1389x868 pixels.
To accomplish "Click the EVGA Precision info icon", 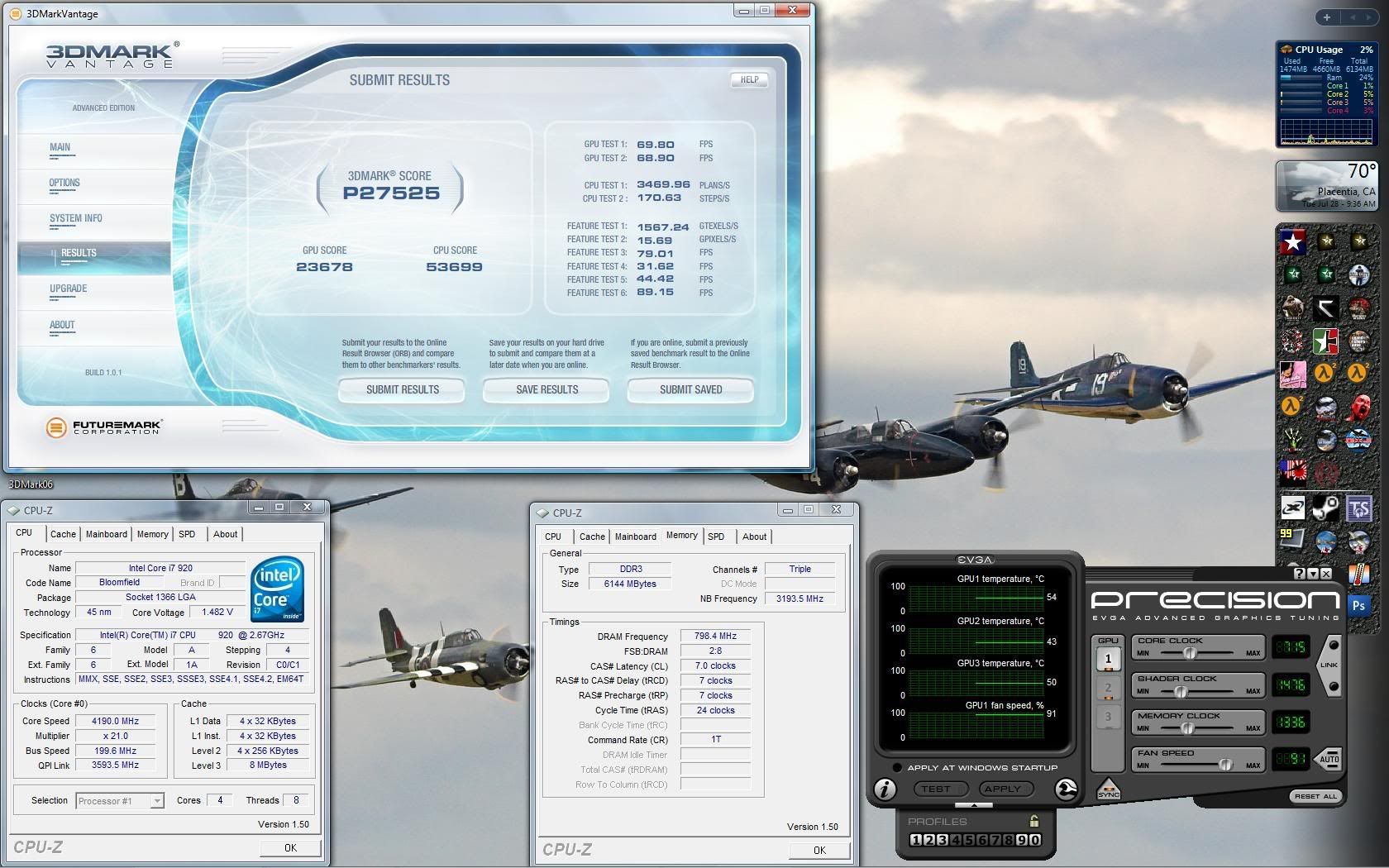I will [x=885, y=789].
